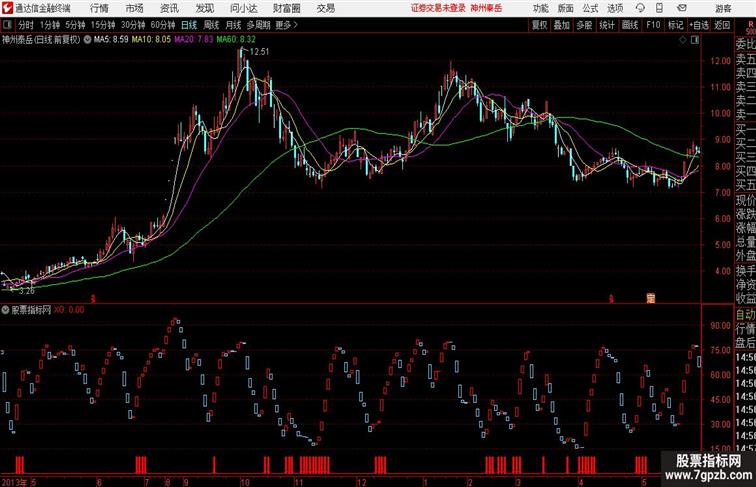
Task: Click the diamond icon at chart top-right
Action: tap(683, 40)
